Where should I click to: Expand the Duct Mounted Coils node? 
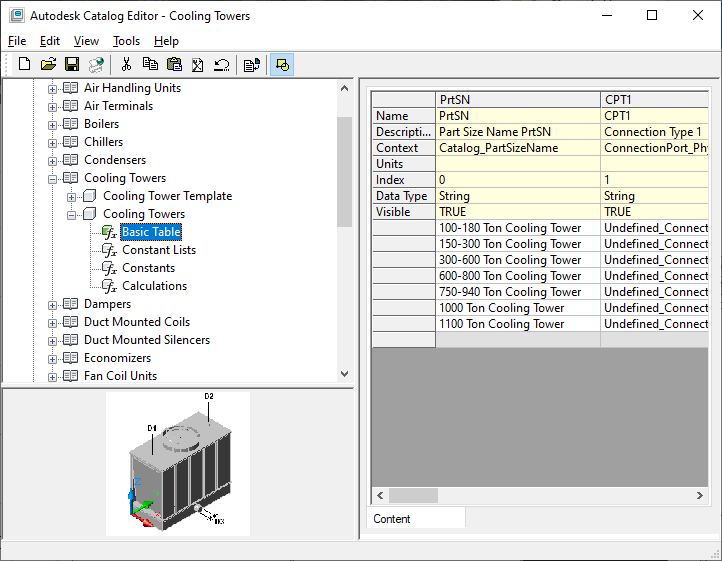(52, 323)
